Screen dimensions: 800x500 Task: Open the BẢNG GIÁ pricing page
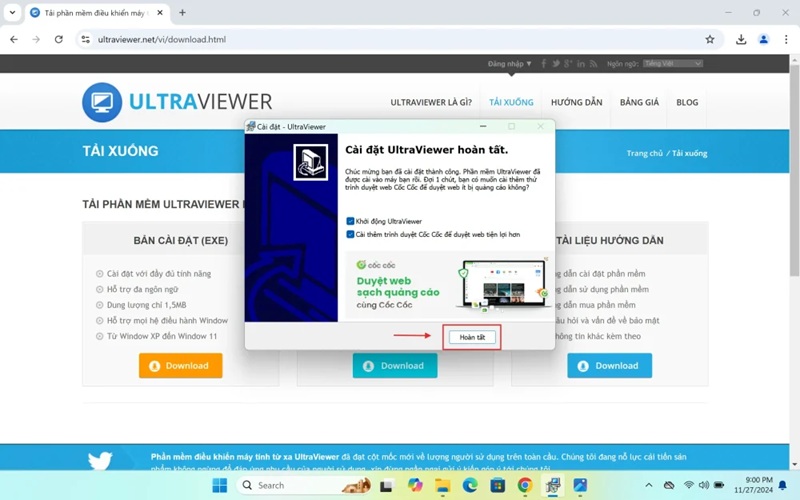tap(639, 102)
